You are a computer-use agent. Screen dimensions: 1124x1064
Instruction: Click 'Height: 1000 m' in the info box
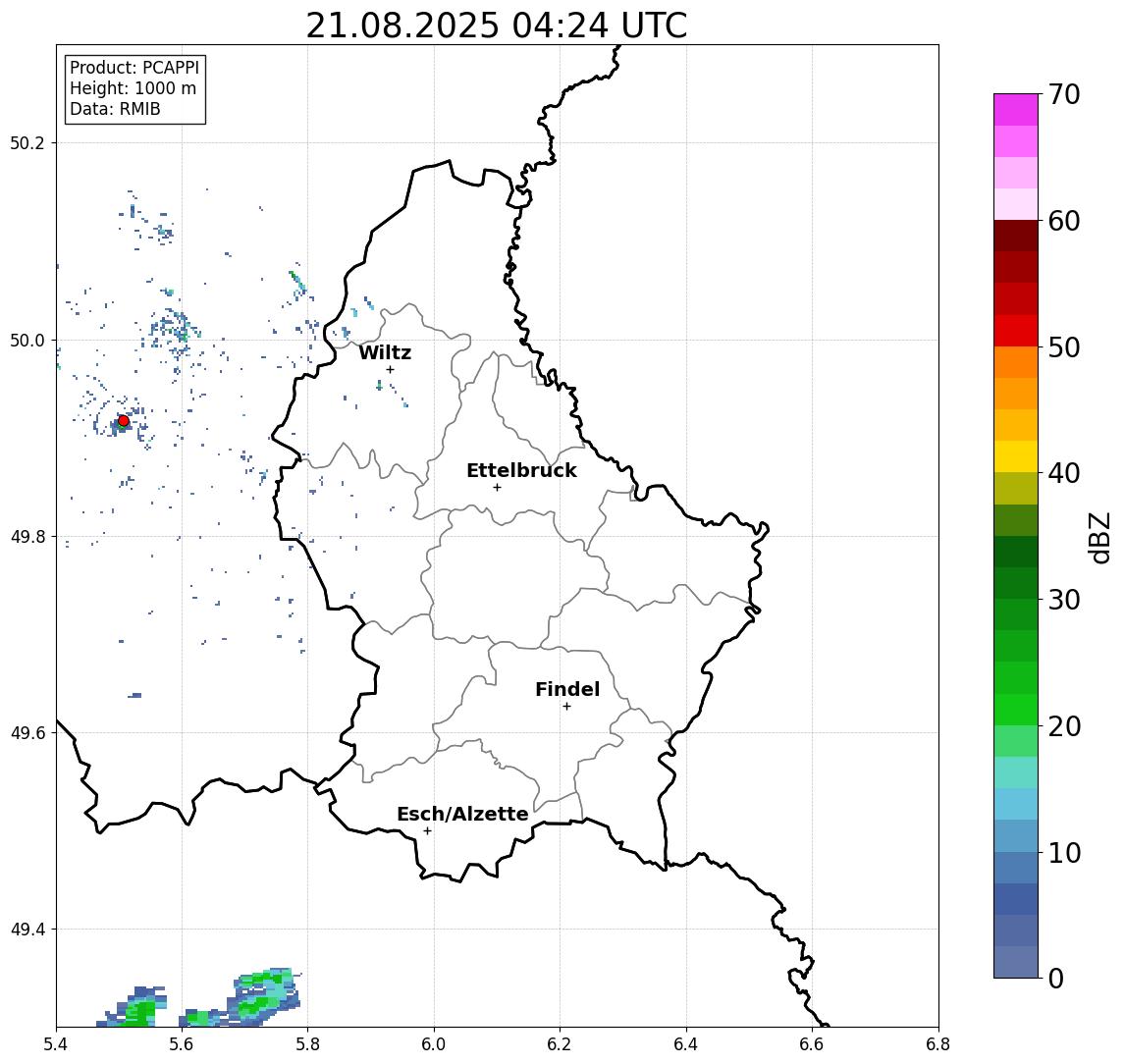click(133, 88)
